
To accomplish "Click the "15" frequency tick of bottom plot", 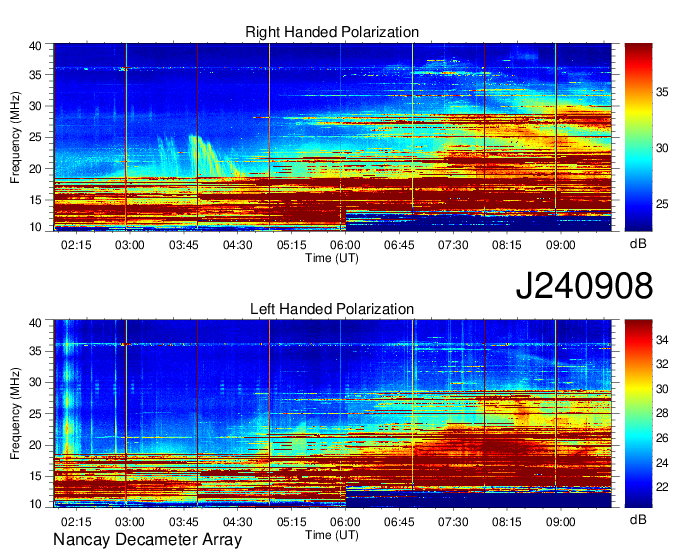I will [x=35, y=477].
